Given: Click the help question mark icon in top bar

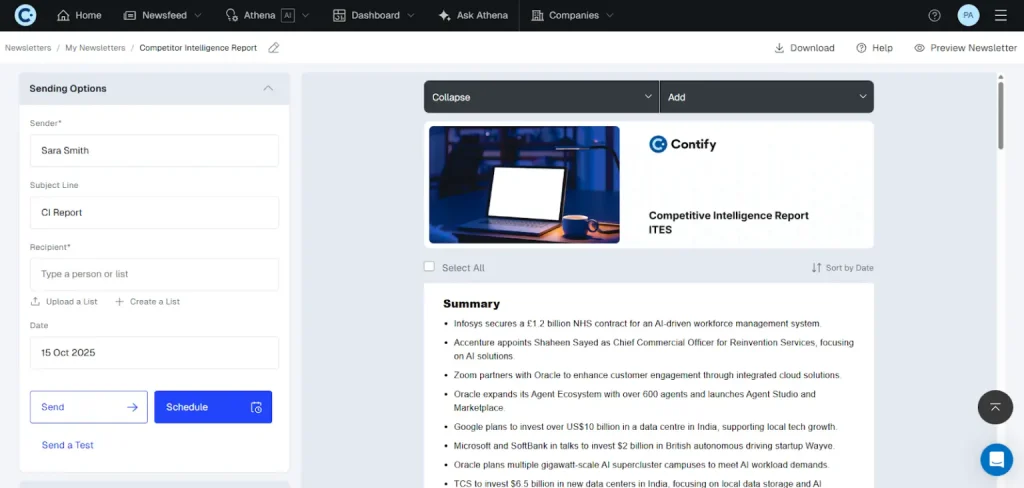Looking at the screenshot, I should (935, 15).
